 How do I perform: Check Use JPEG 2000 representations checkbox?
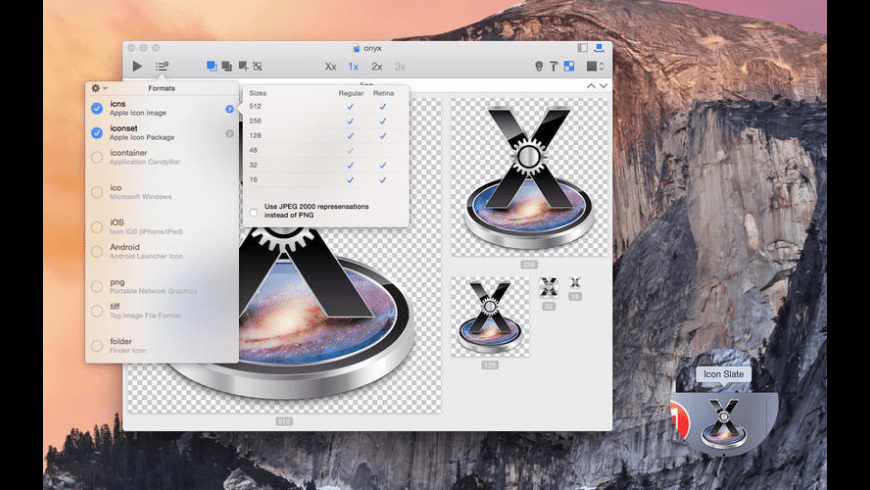pyautogui.click(x=254, y=212)
